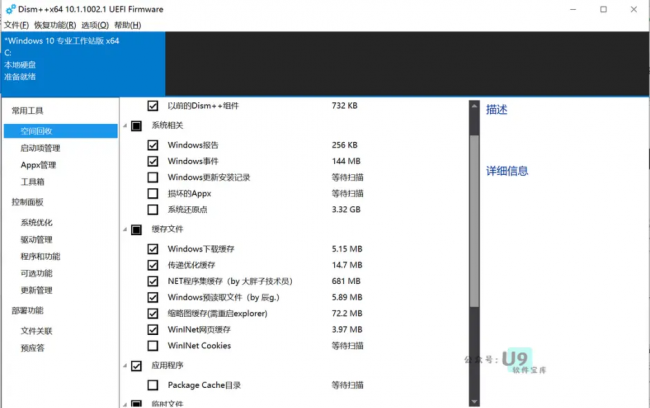Click the scrollbar up arrow

(474, 106)
